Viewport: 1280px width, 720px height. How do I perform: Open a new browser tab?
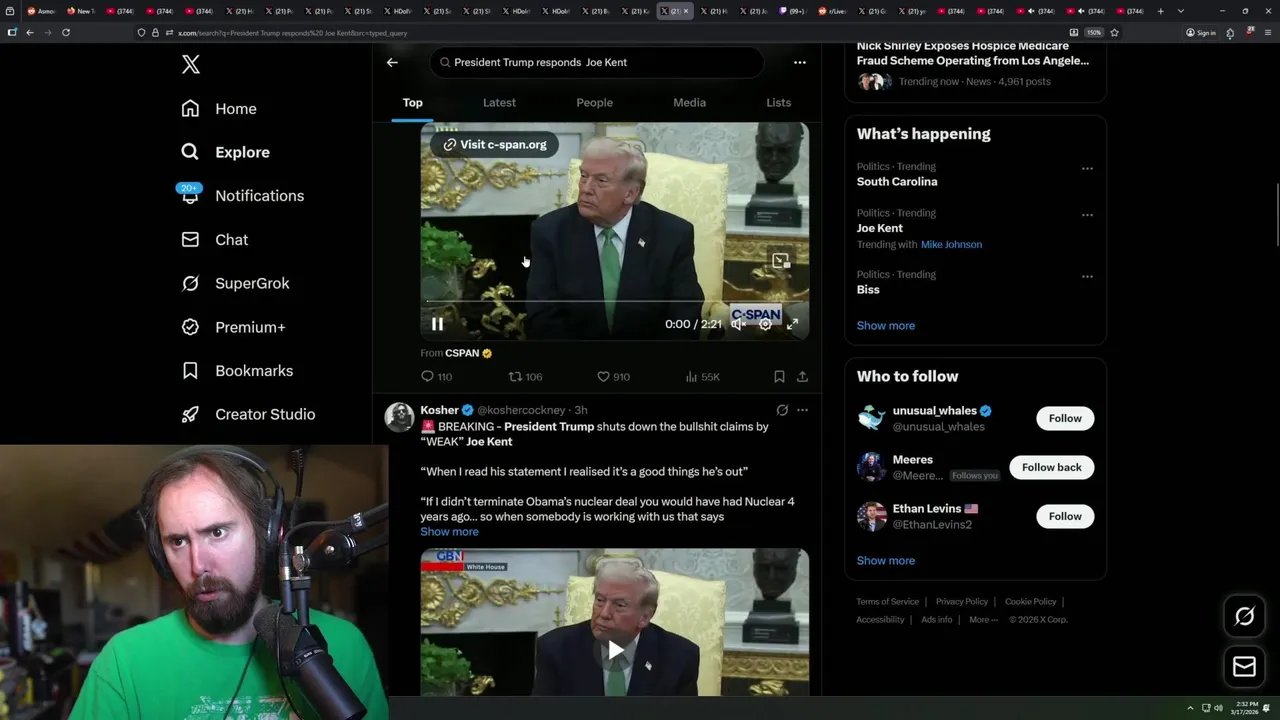[1160, 11]
